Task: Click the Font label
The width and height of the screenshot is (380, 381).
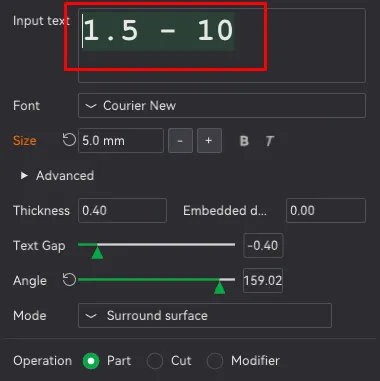Action: click(26, 106)
